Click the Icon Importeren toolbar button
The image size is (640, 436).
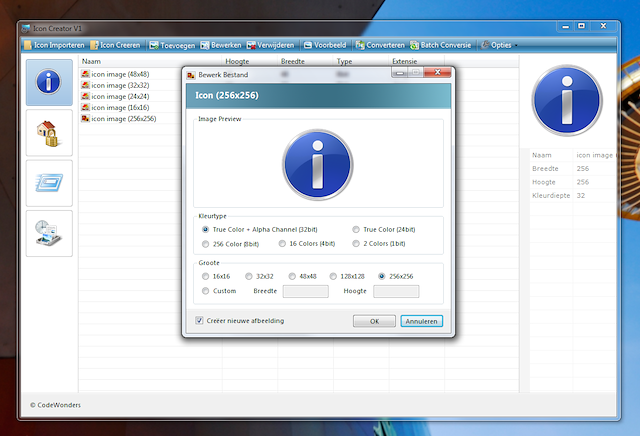(54, 45)
